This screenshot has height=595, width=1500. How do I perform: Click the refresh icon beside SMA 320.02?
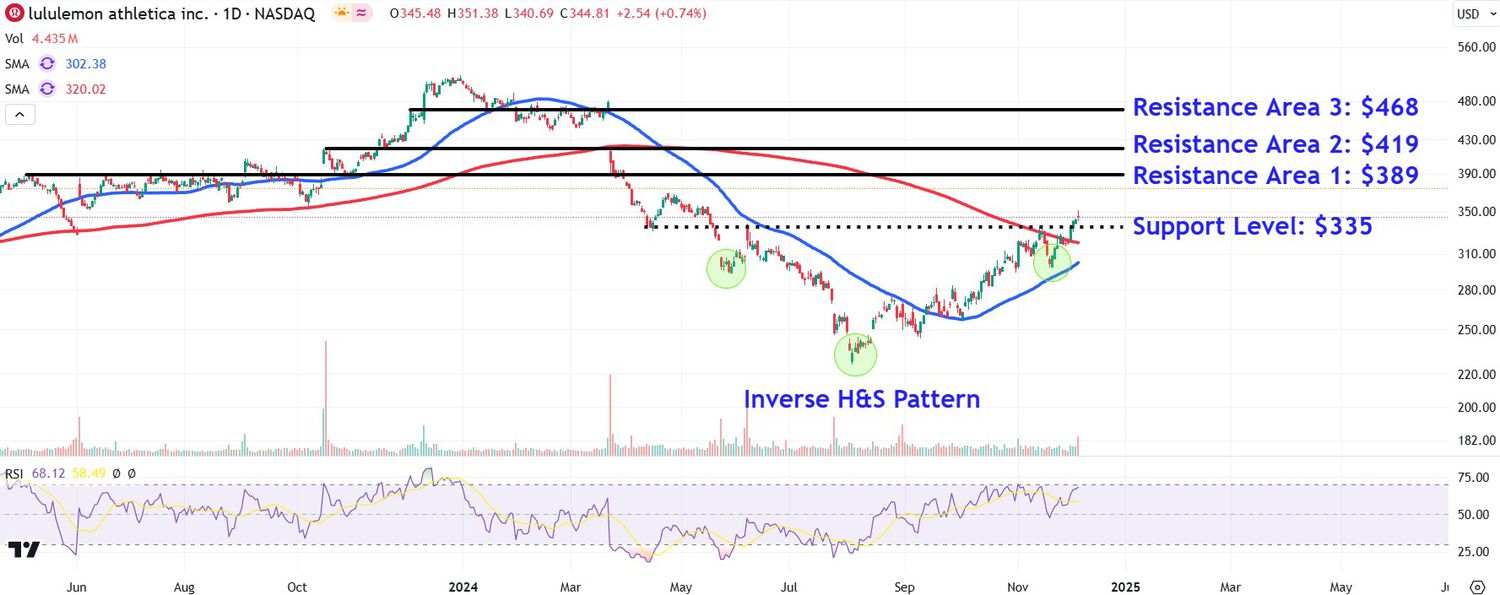[47, 89]
